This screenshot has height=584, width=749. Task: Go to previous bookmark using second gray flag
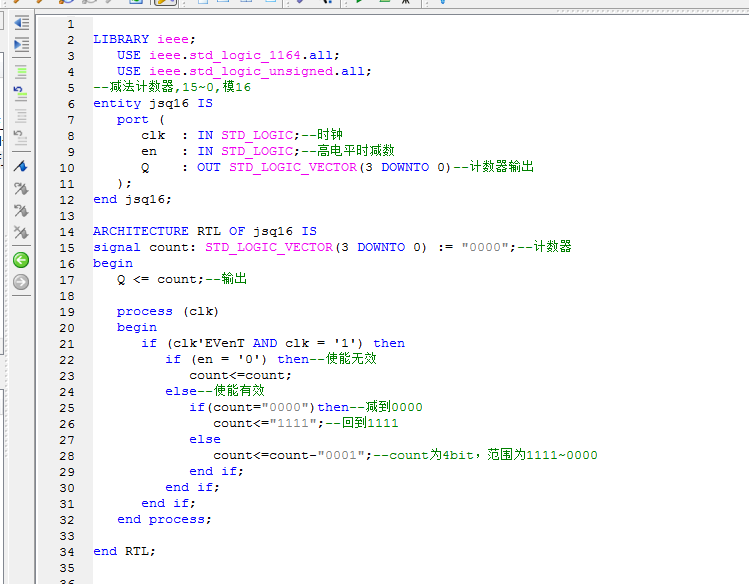20,211
